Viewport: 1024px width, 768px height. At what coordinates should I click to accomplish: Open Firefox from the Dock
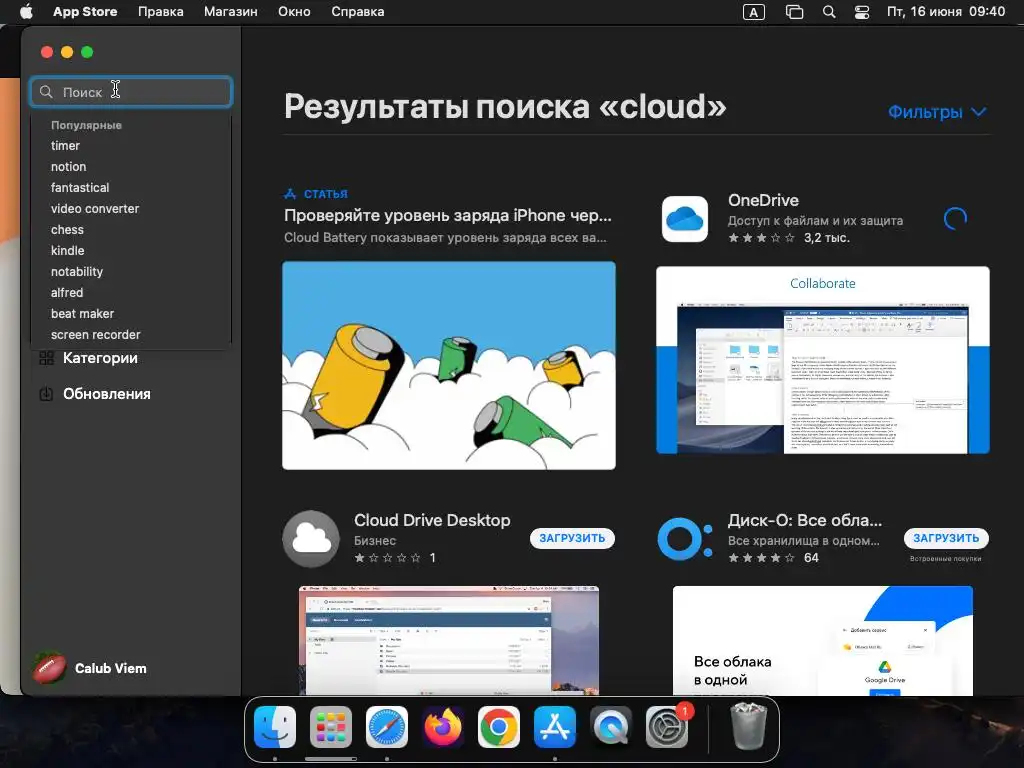coord(443,727)
